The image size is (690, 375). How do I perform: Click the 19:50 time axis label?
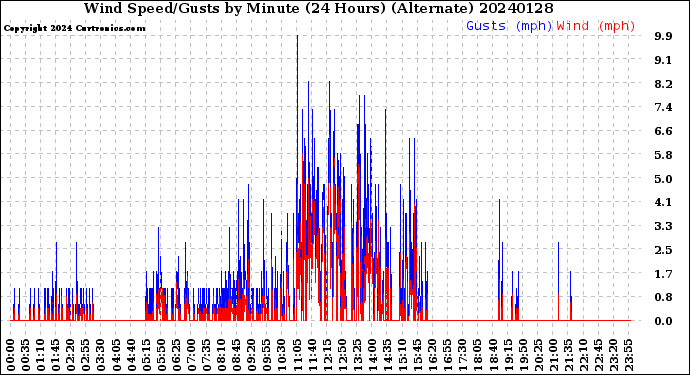pyautogui.click(x=523, y=354)
